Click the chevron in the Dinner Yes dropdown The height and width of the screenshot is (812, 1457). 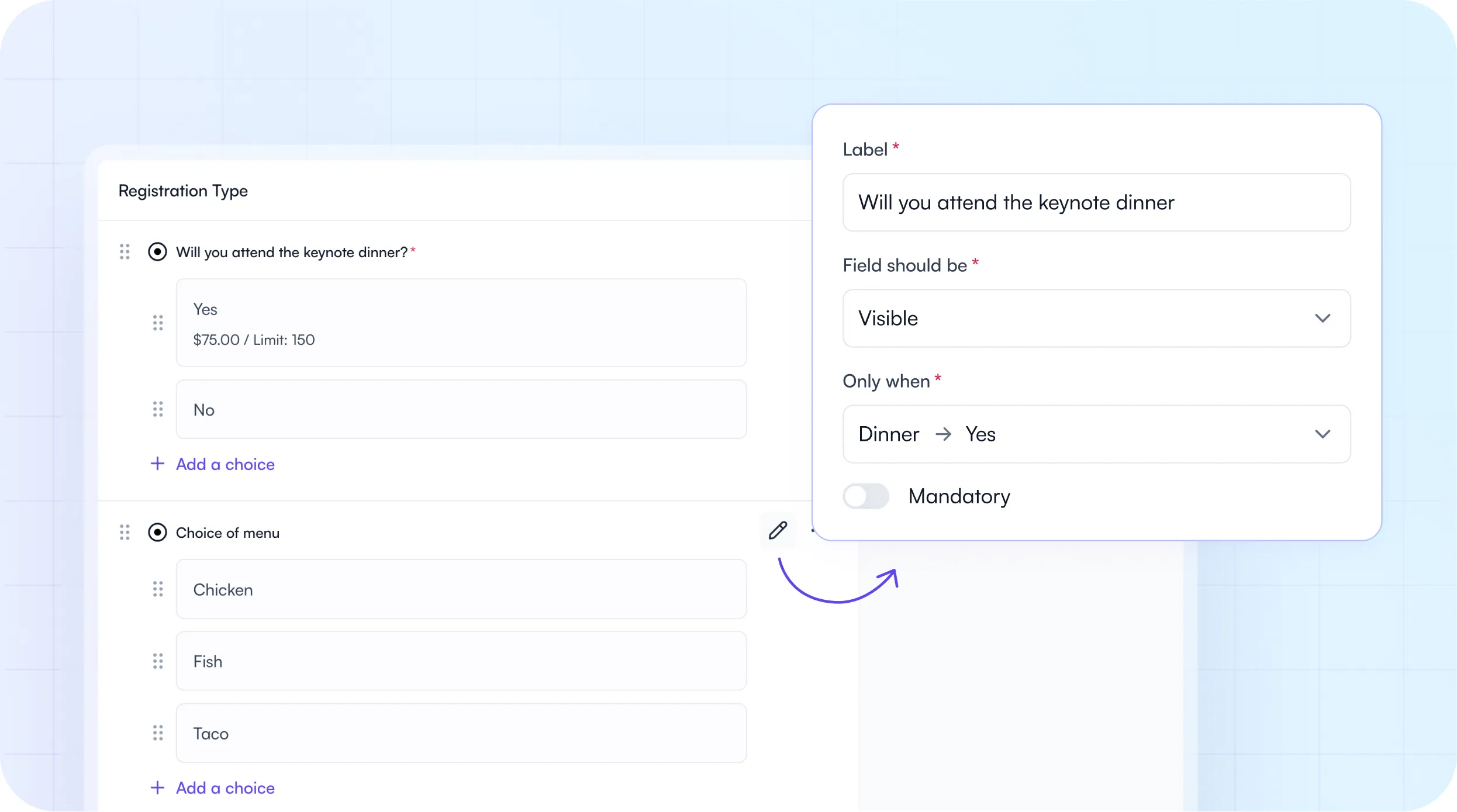click(1323, 434)
